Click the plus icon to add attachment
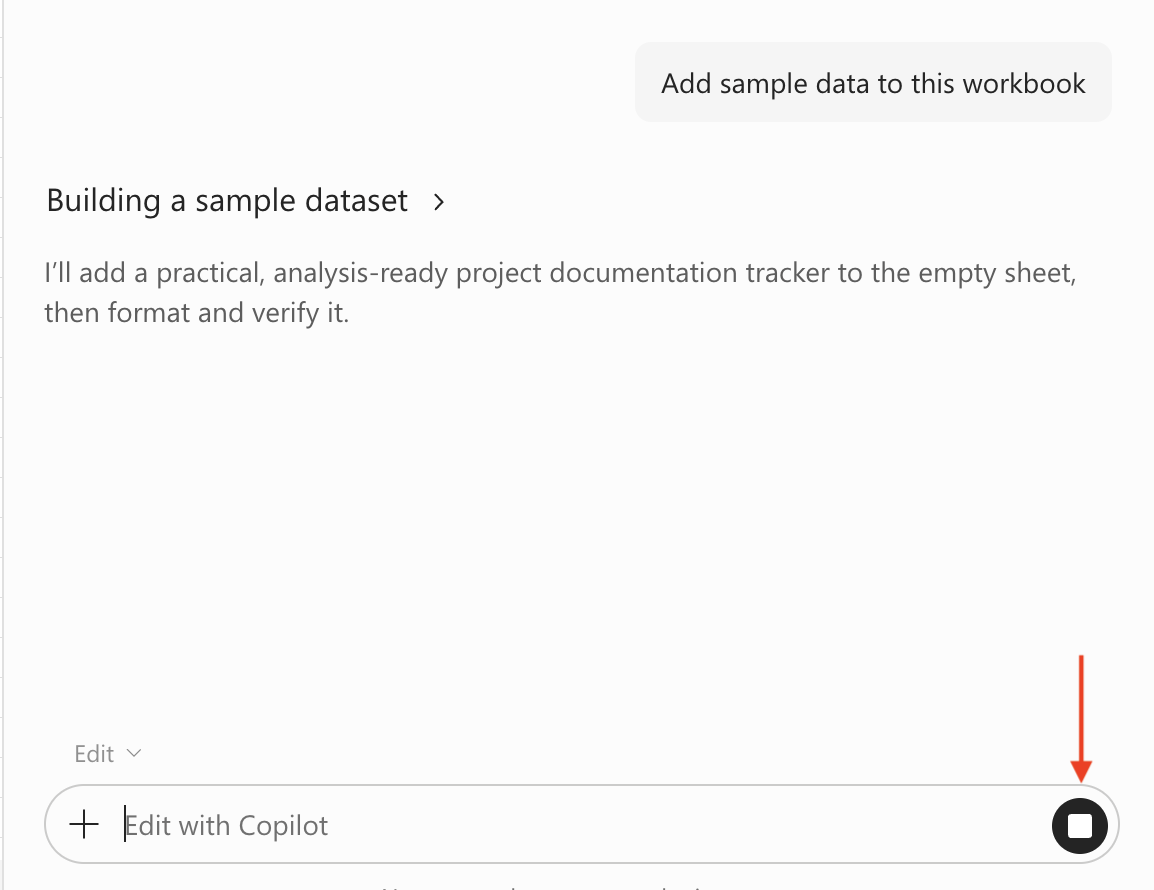 point(84,824)
